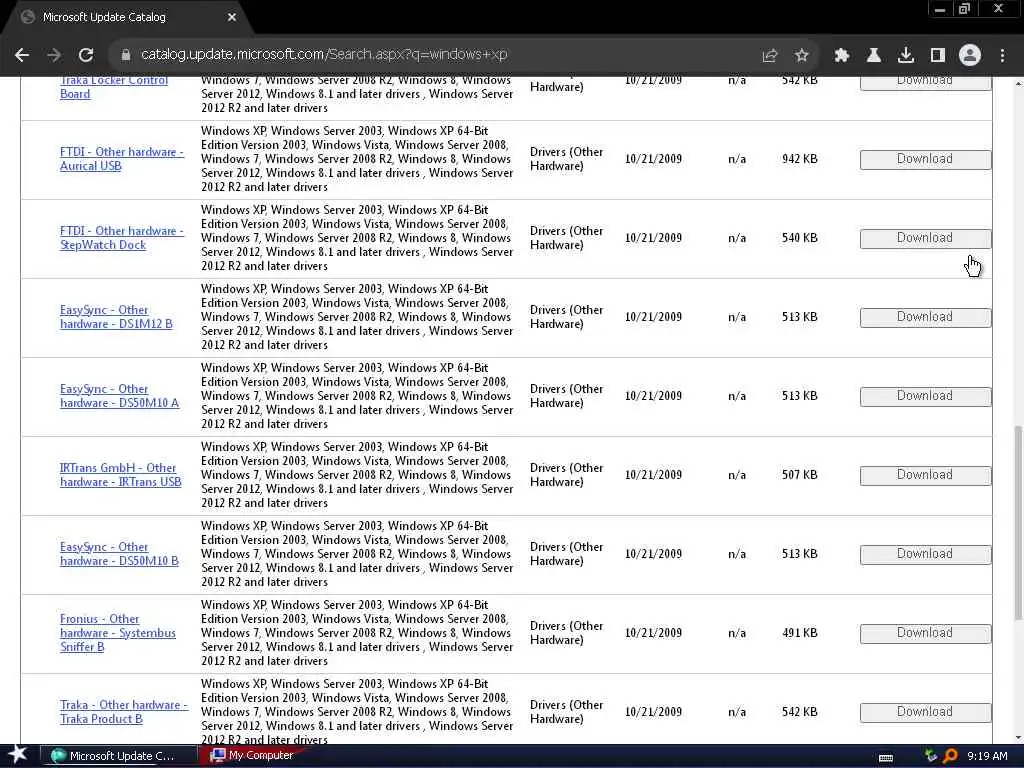Click the padlock site info icon
Image resolution: width=1024 pixels, height=768 pixels.
pos(125,55)
